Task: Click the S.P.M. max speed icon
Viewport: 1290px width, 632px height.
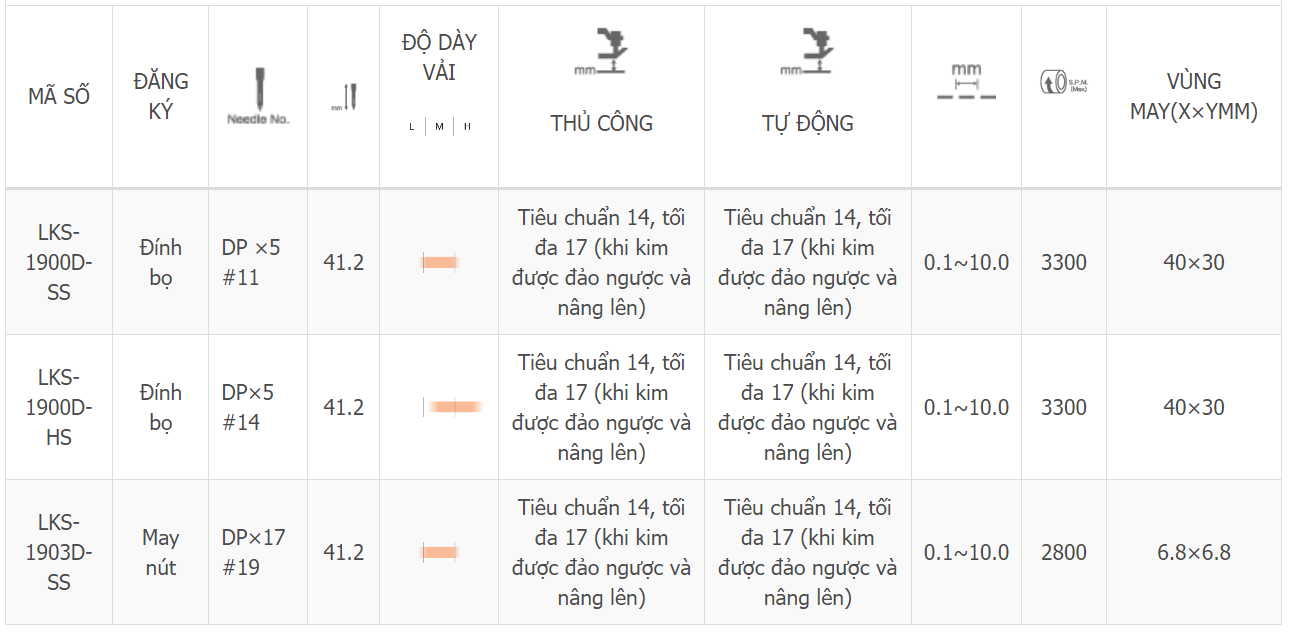Action: pyautogui.click(x=1064, y=82)
